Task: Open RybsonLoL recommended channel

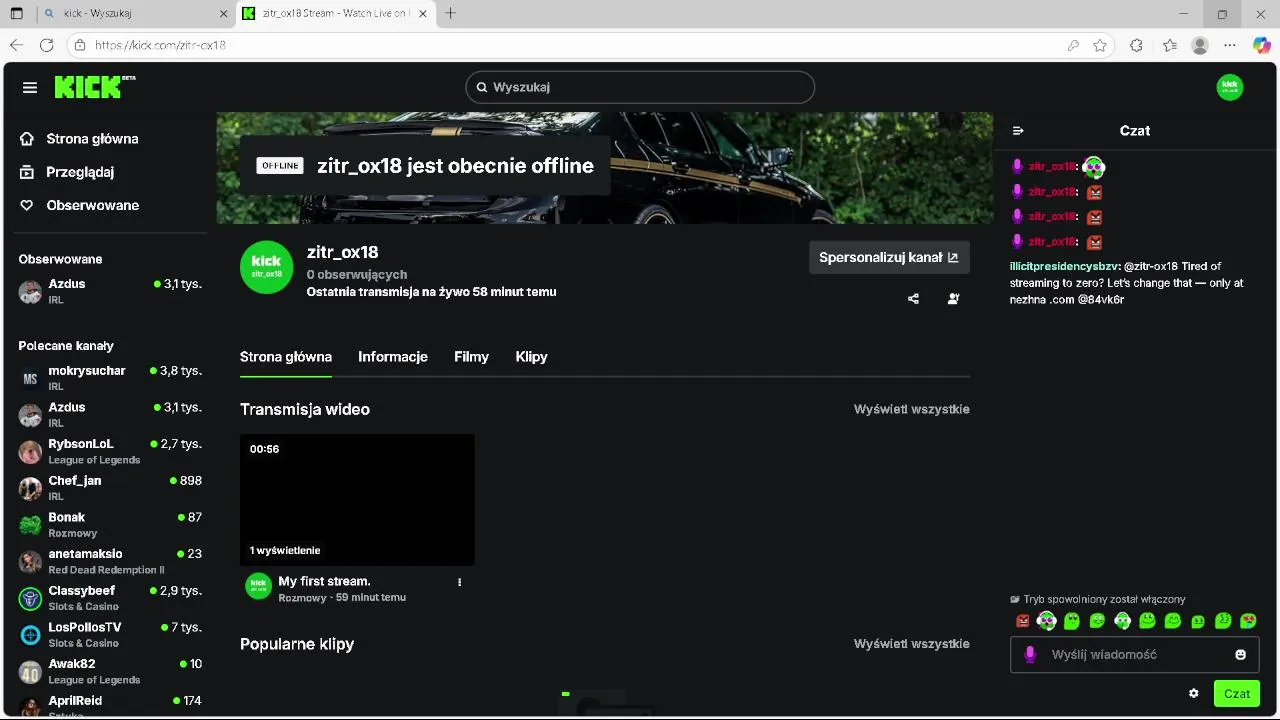Action: [x=110, y=451]
